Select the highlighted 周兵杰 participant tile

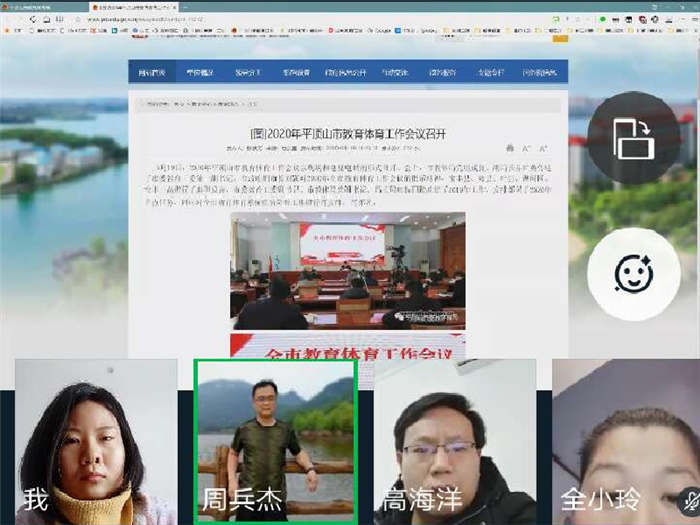click(275, 442)
